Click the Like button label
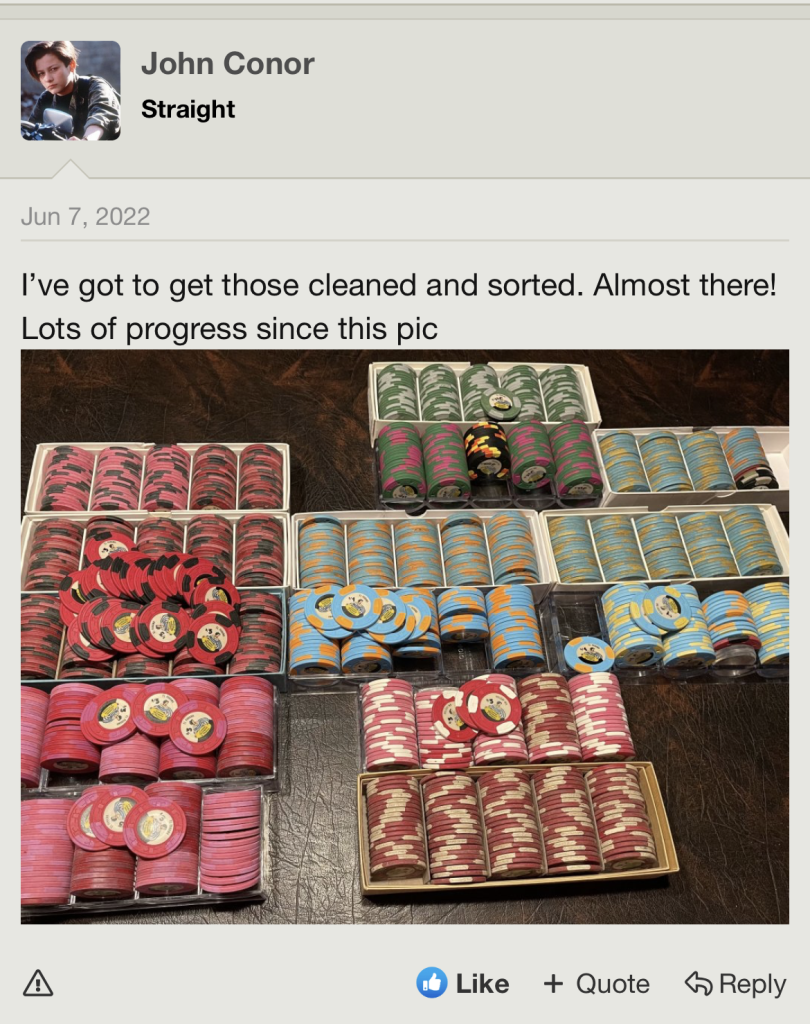This screenshot has width=810, height=1024. [482, 984]
